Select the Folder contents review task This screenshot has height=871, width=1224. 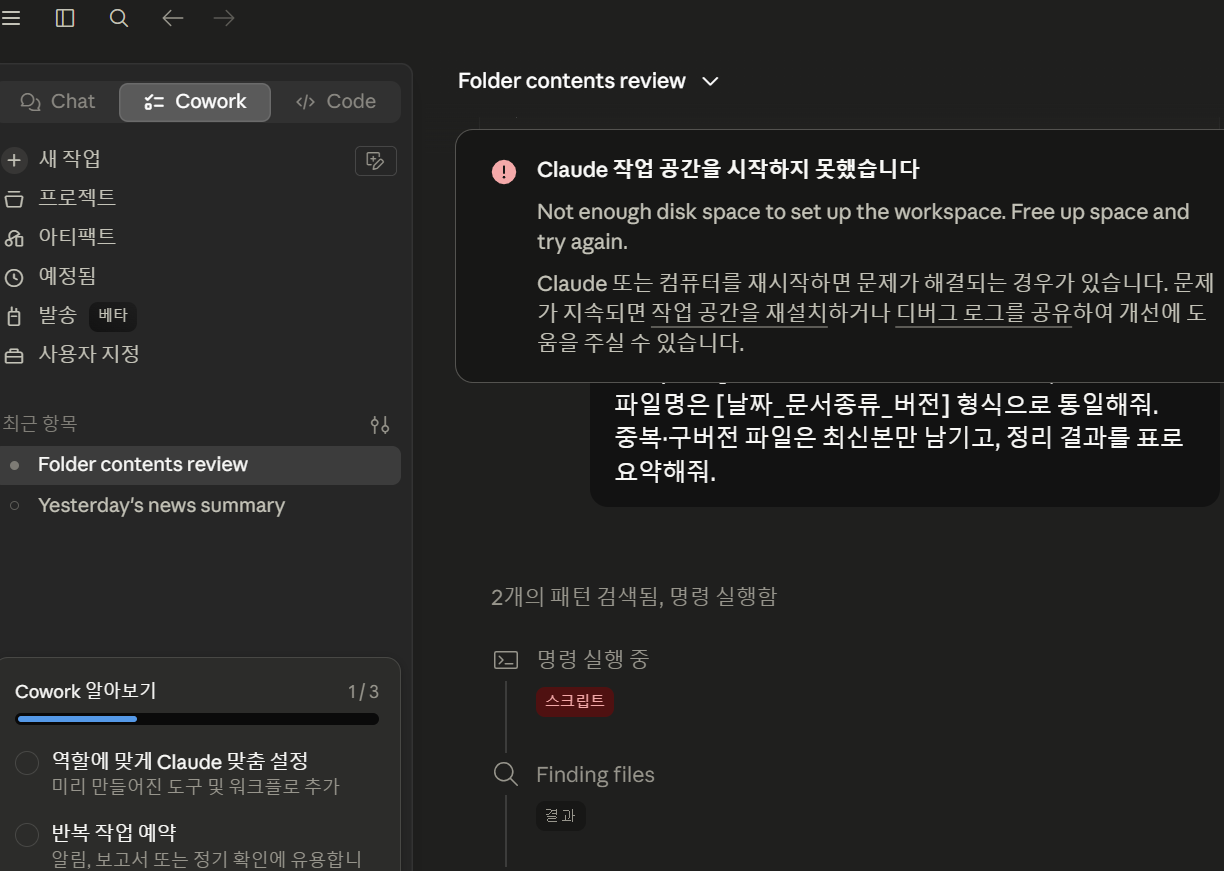click(200, 465)
